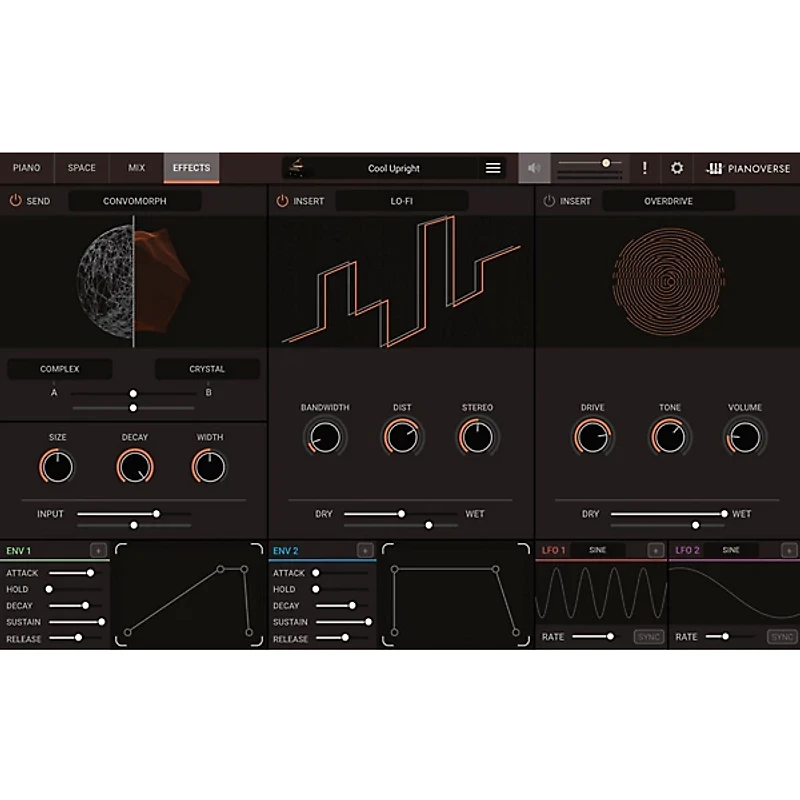This screenshot has height=800, width=800.
Task: Open the settings gear icon
Action: pyautogui.click(x=678, y=168)
